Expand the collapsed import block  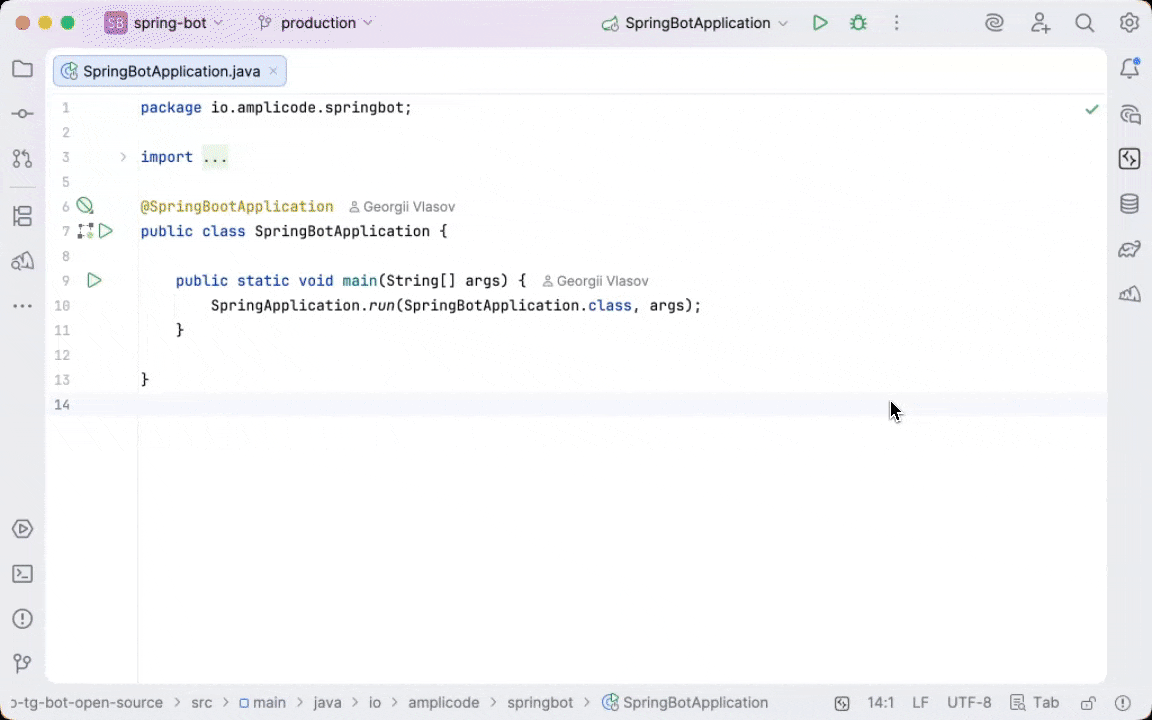tap(124, 157)
